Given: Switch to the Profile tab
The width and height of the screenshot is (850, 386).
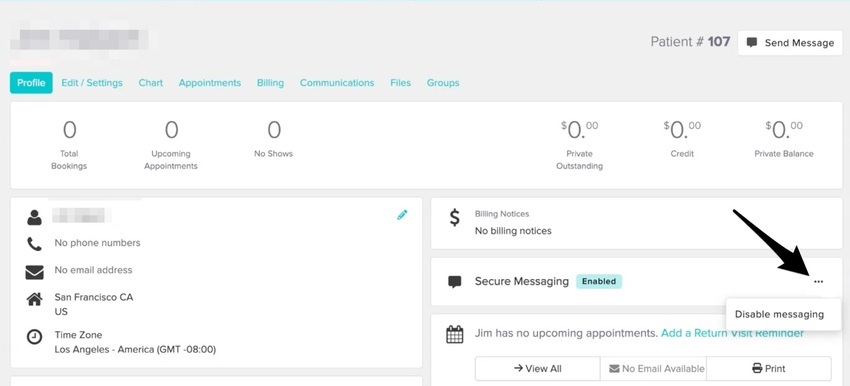Looking at the screenshot, I should point(31,83).
